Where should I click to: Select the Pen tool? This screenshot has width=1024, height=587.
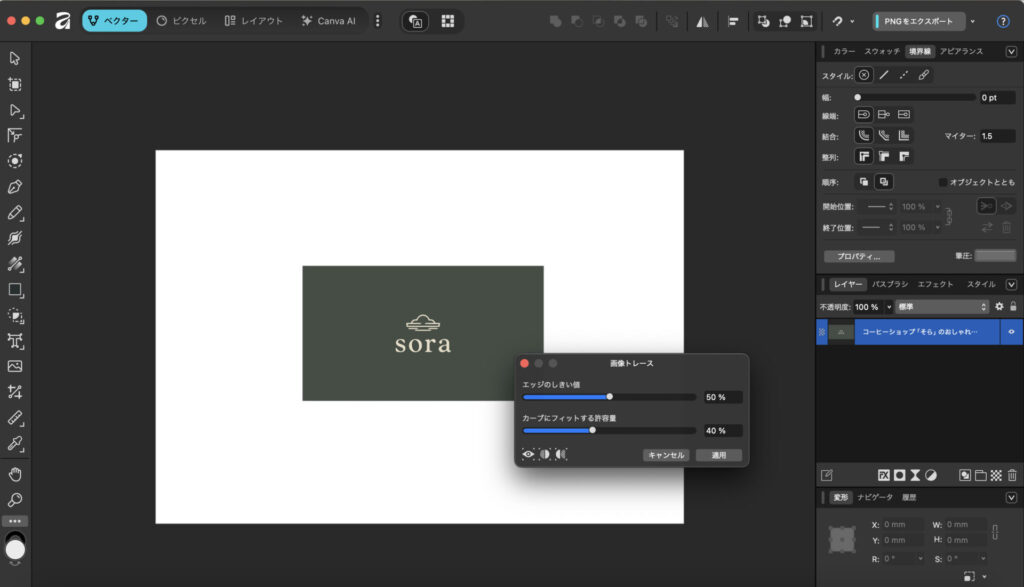(15, 187)
